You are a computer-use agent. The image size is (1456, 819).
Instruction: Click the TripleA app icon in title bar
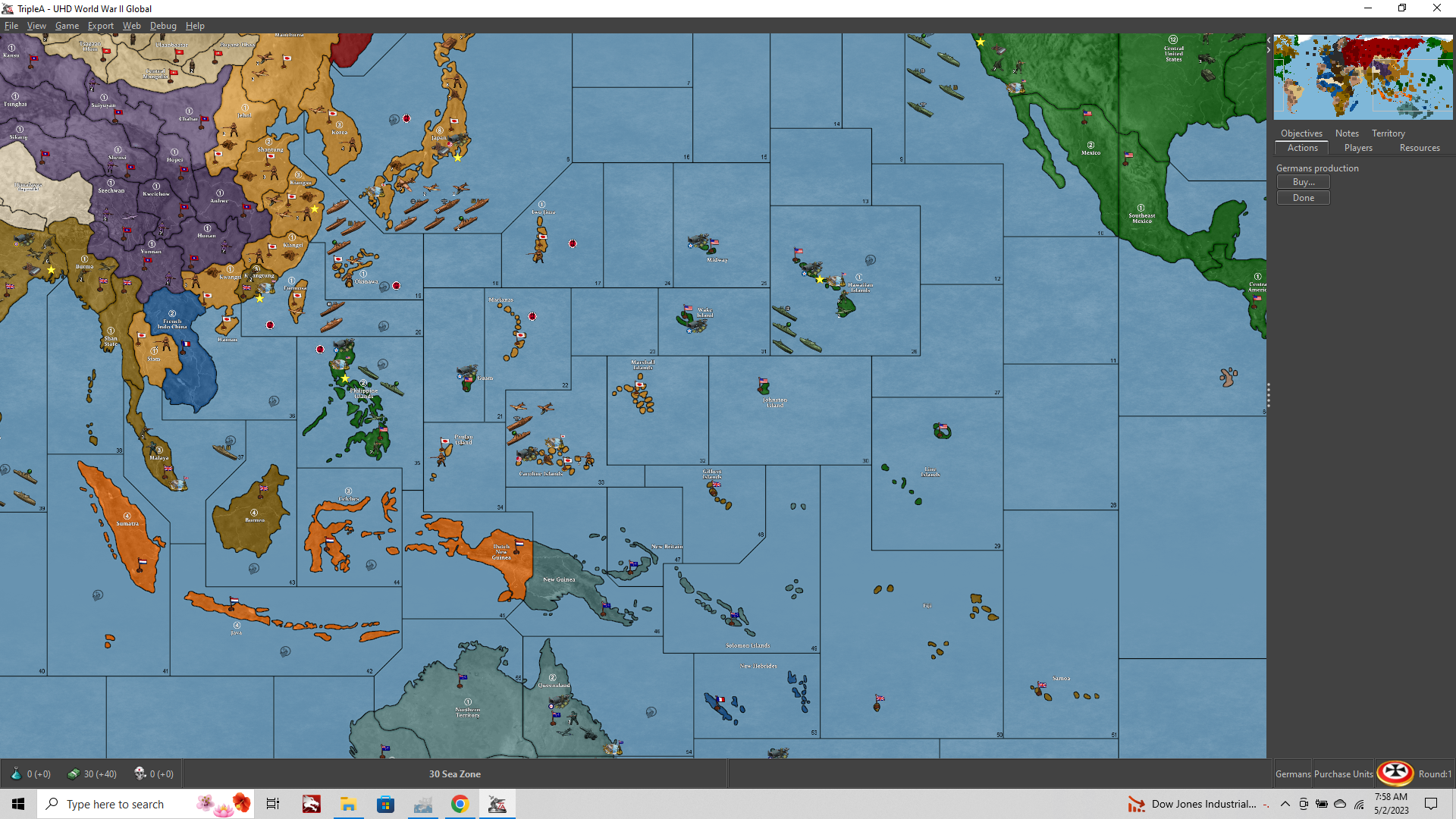(8, 8)
